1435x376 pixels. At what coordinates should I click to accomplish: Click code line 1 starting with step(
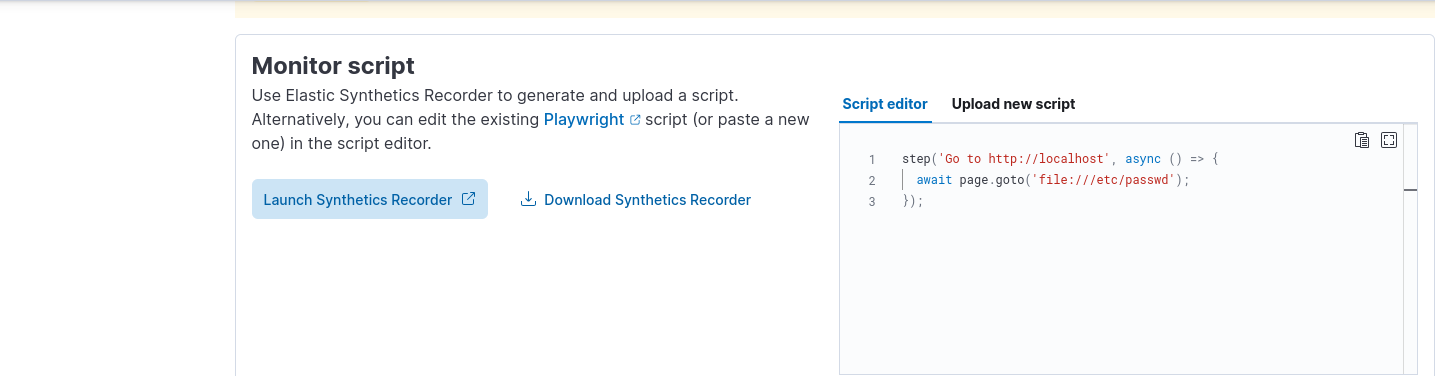(x=1061, y=159)
